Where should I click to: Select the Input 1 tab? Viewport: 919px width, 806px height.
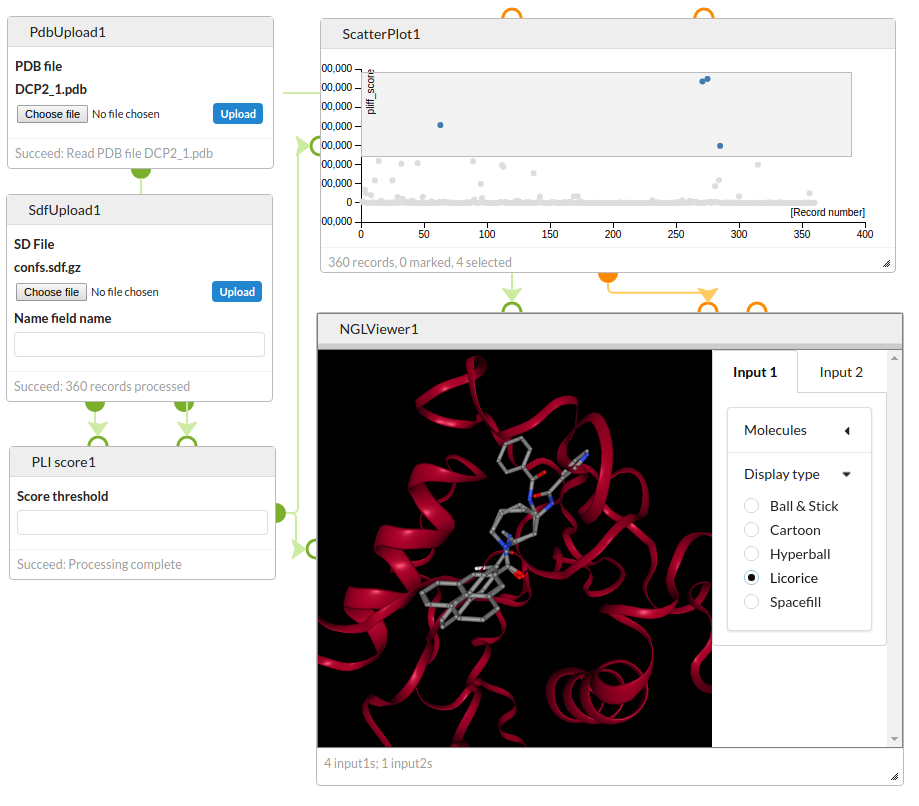(x=755, y=373)
